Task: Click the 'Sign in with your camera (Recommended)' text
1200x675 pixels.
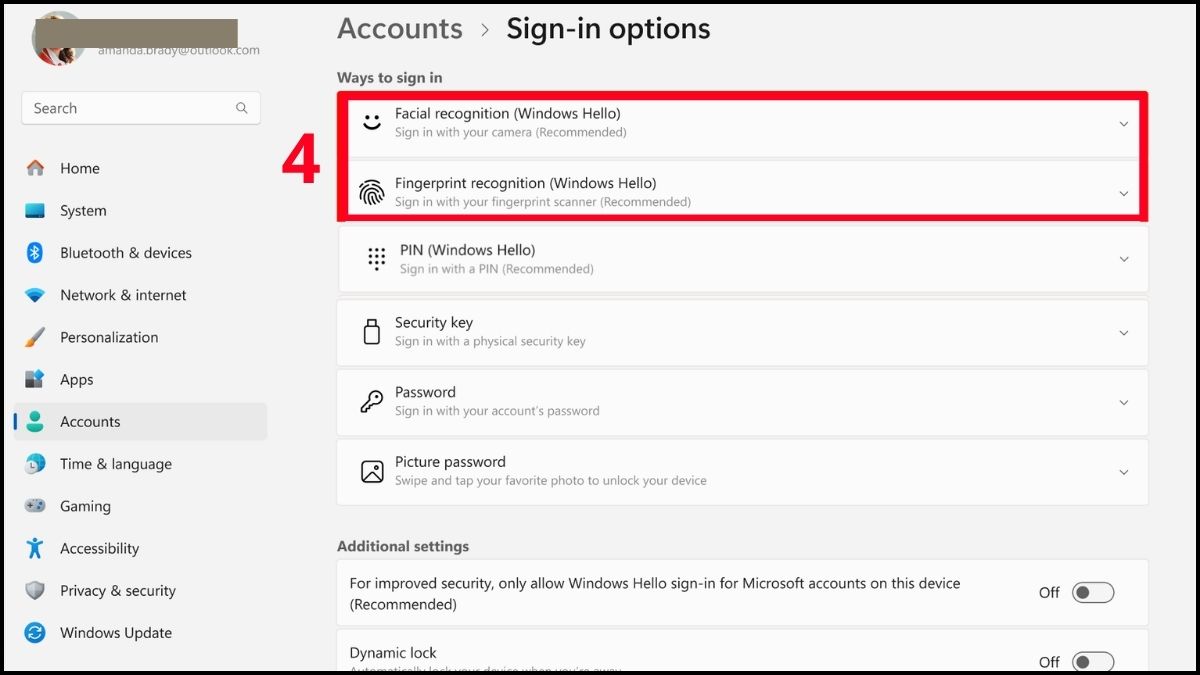Action: 511,132
